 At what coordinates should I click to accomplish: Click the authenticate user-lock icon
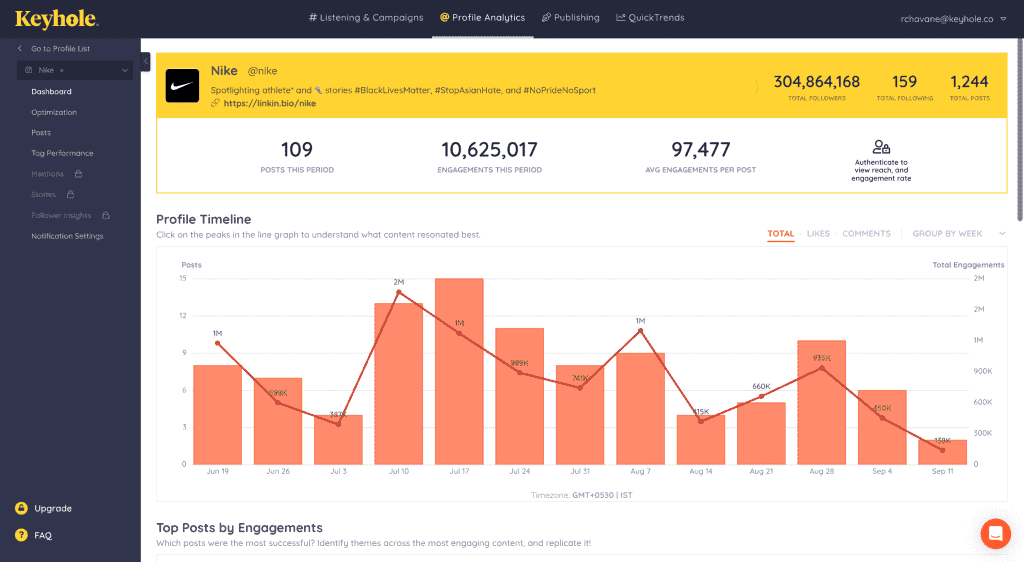tap(881, 147)
